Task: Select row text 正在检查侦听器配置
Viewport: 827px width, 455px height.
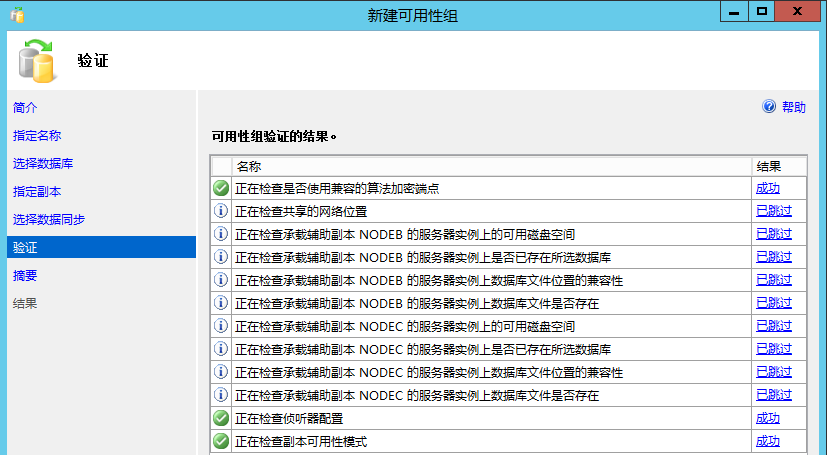Action: [289, 419]
